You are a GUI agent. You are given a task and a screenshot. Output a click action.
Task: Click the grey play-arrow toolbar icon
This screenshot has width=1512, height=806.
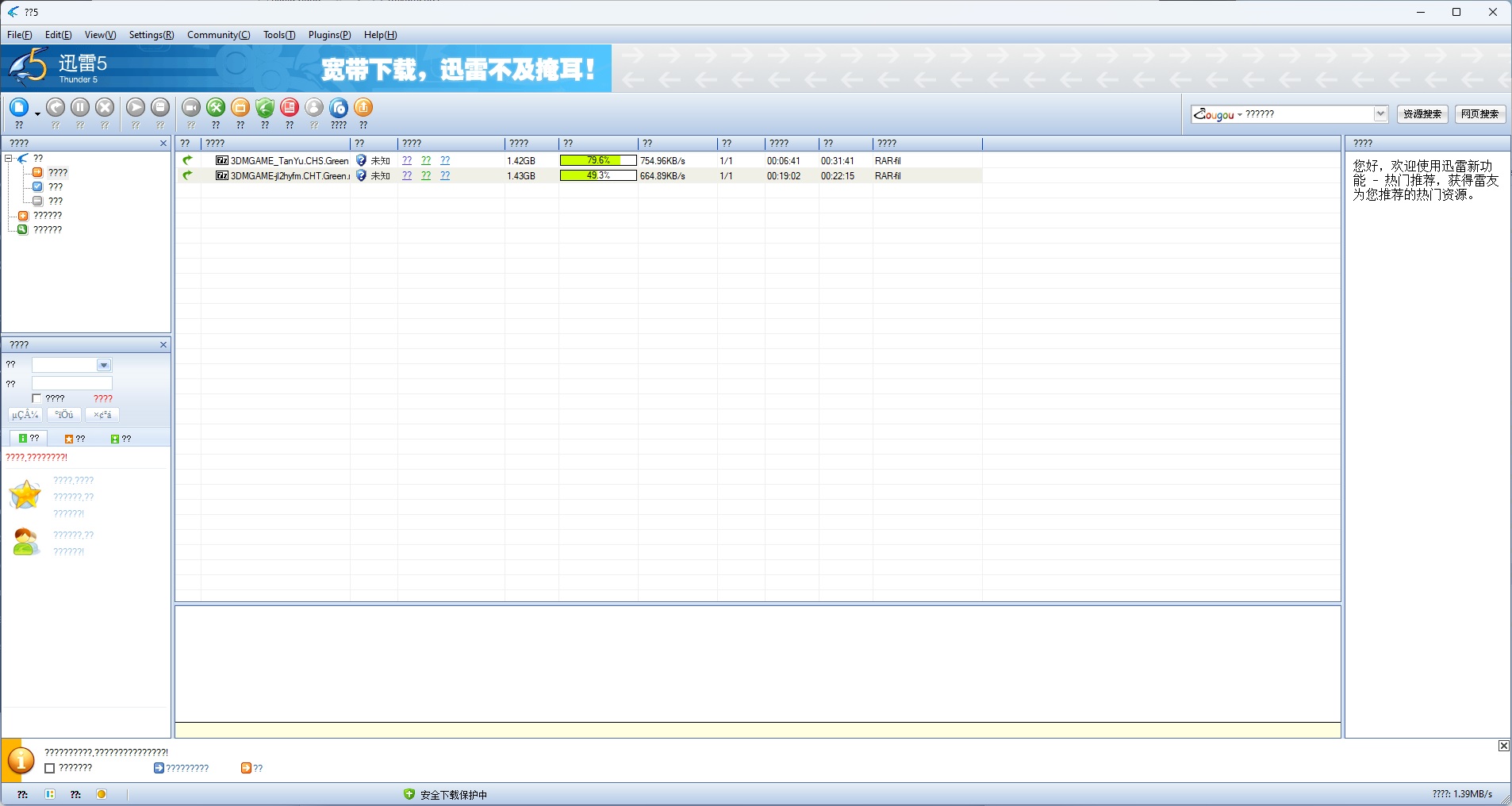point(136,107)
